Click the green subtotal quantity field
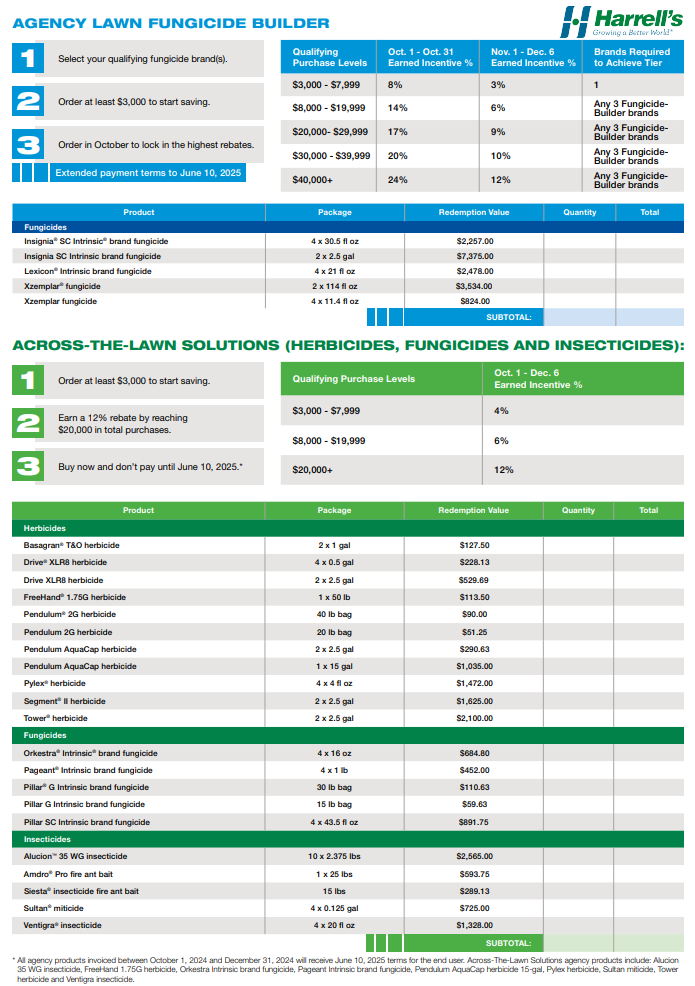Image resolution: width=695 pixels, height=986 pixels. tap(578, 943)
